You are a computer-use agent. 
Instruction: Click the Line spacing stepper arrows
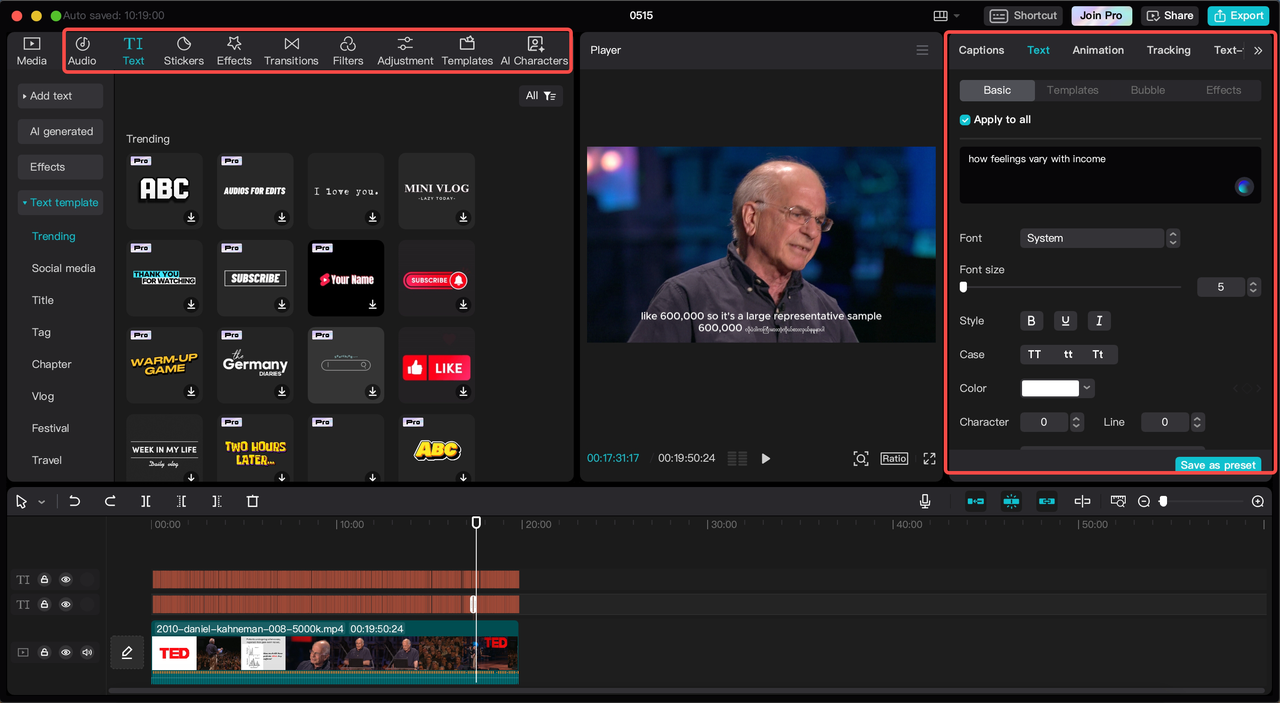(x=1197, y=422)
